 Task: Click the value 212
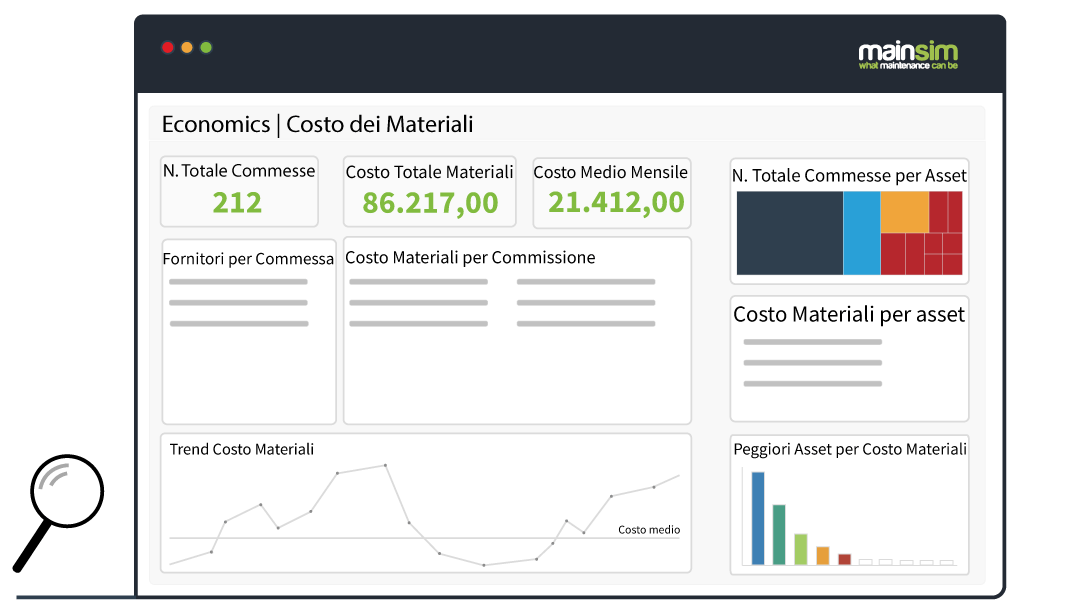(237, 202)
